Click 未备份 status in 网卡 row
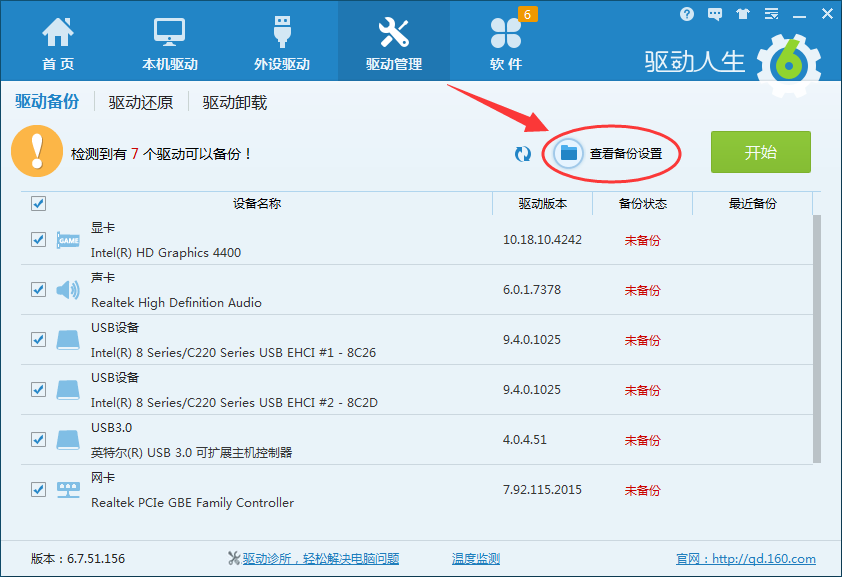 point(642,490)
